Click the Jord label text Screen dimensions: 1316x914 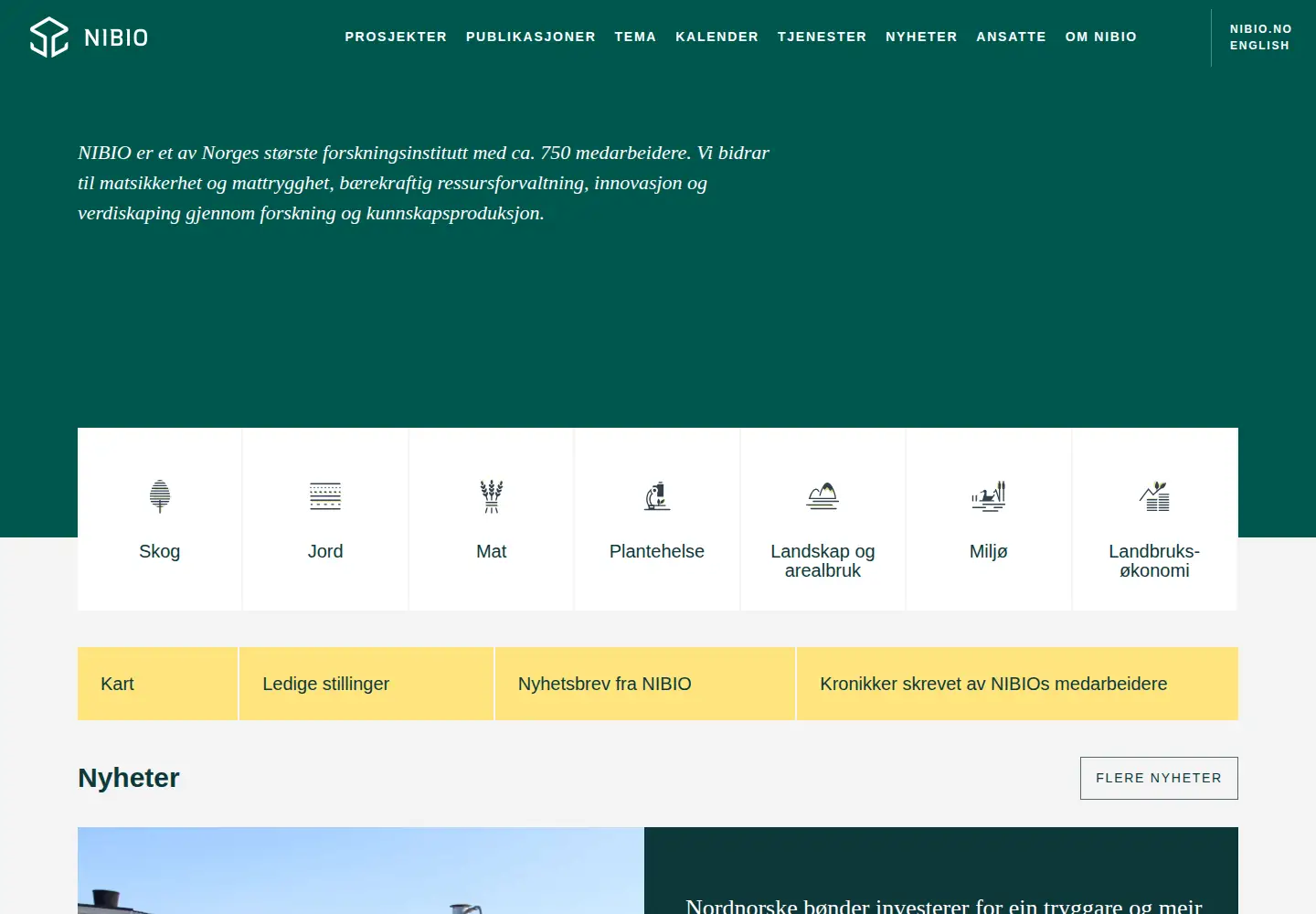point(325,551)
